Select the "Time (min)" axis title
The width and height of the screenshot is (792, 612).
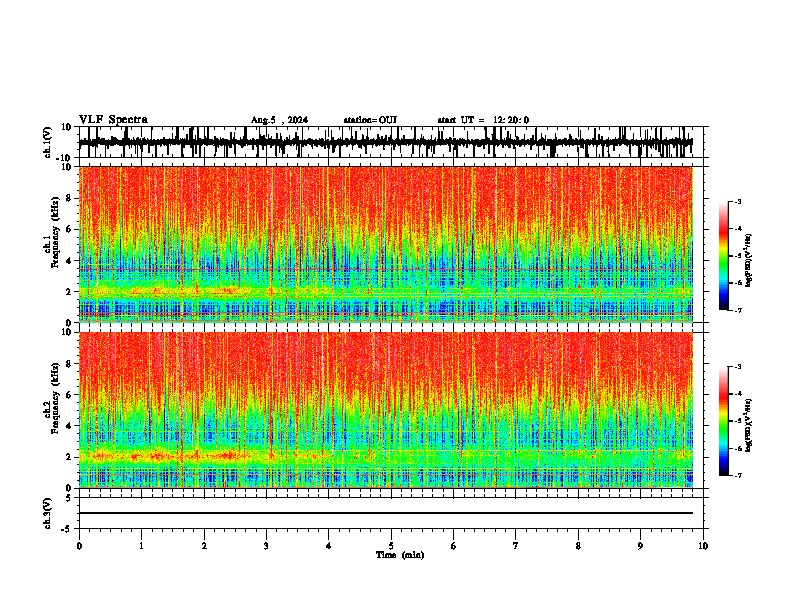(x=400, y=555)
